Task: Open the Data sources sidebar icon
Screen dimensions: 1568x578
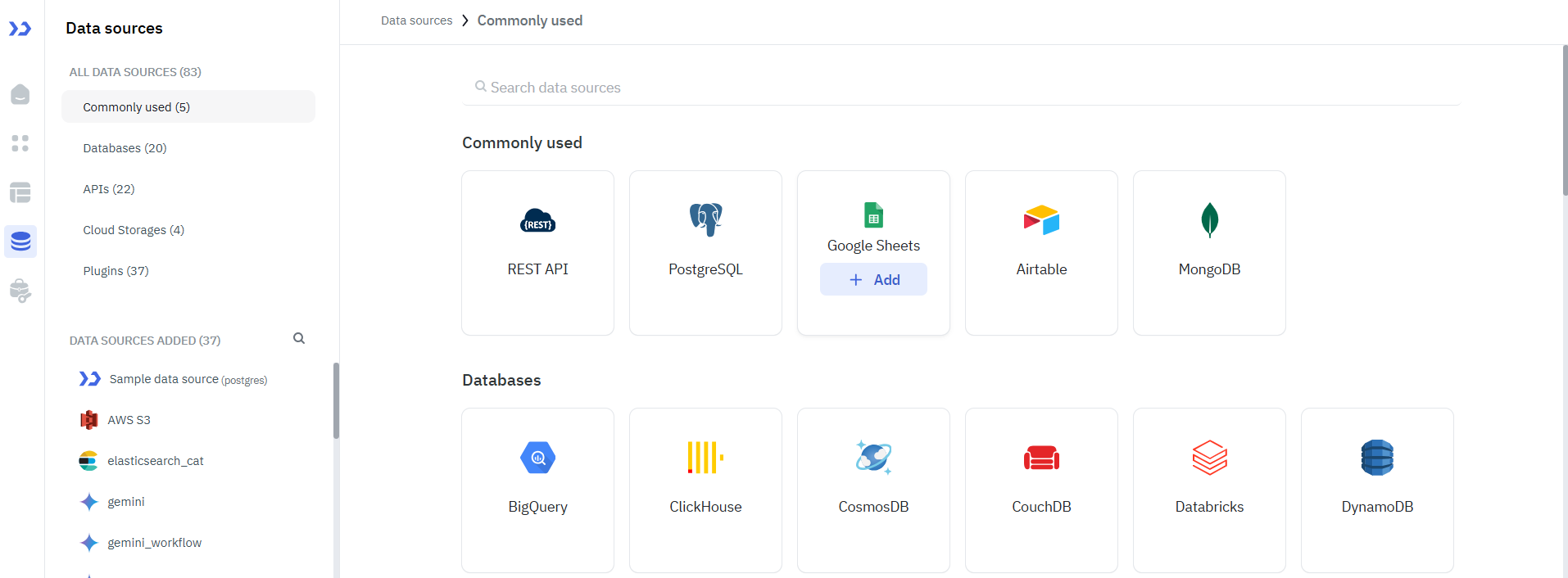Action: [20, 242]
